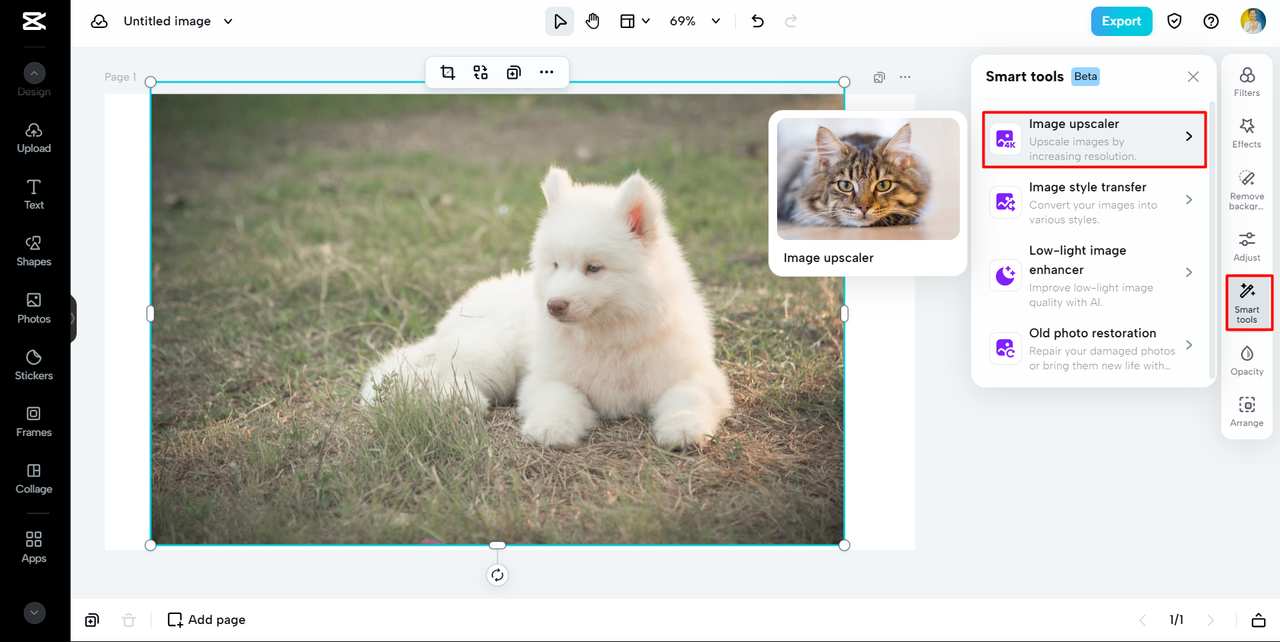The image size is (1280, 642).
Task: Click the cloud save status icon
Action: coord(99,21)
